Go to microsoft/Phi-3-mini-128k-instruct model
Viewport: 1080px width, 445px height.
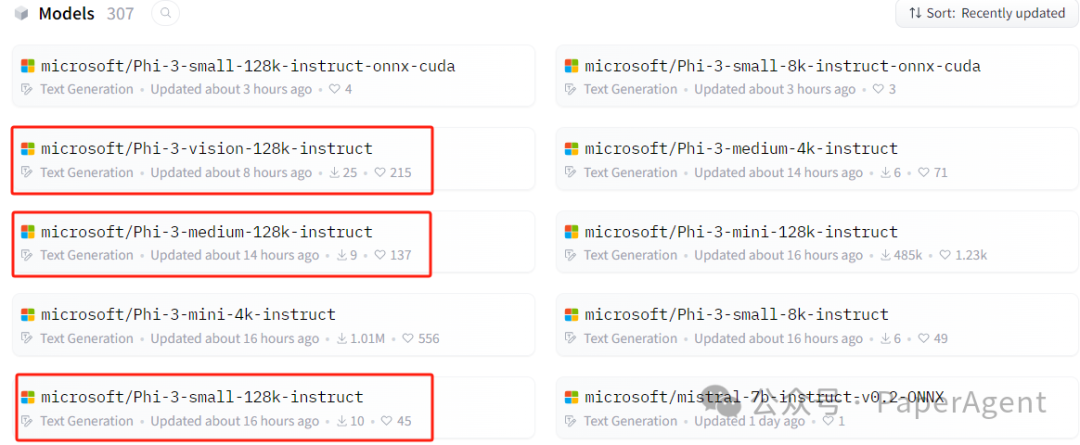tap(741, 232)
